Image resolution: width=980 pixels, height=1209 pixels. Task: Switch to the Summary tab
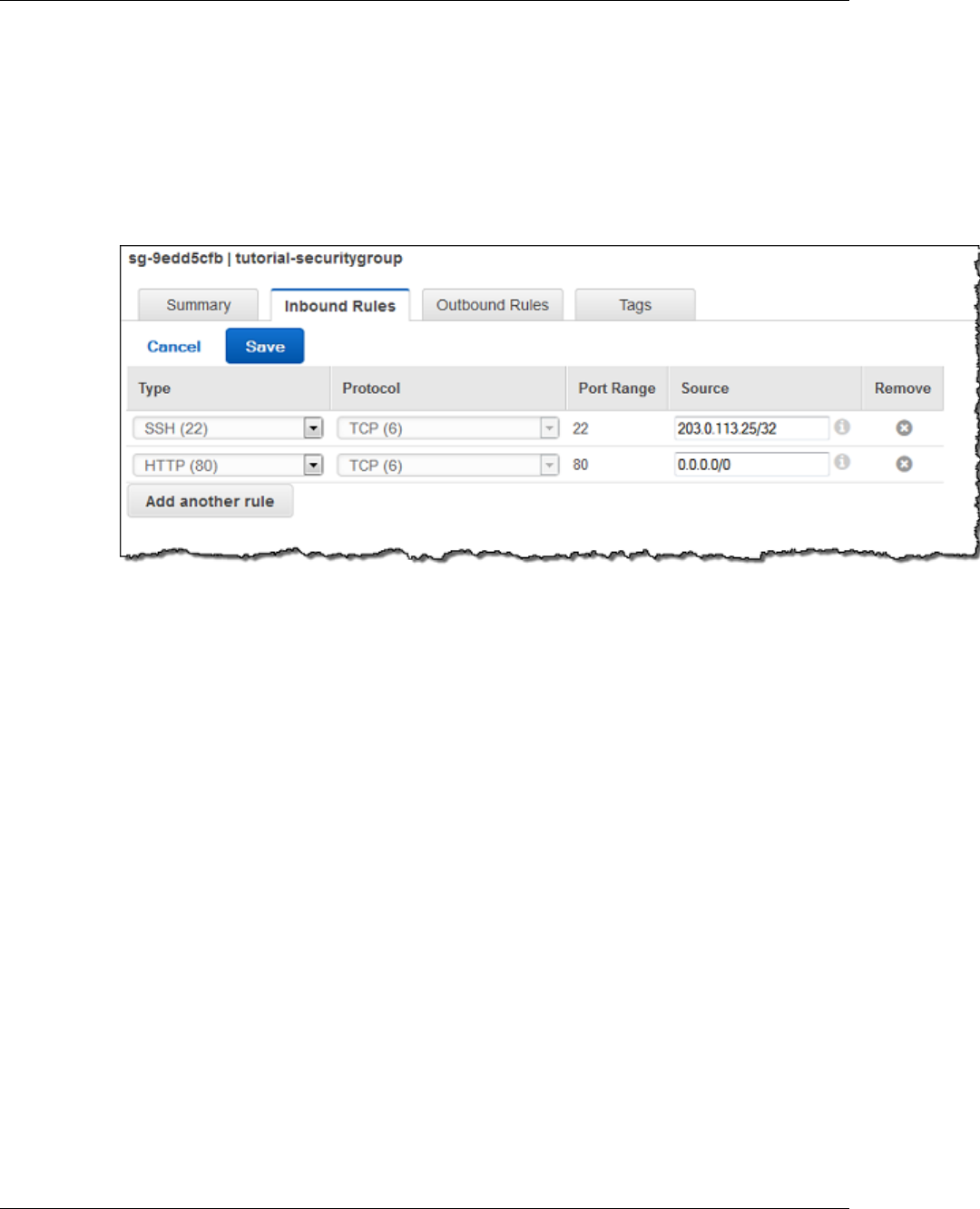(198, 305)
